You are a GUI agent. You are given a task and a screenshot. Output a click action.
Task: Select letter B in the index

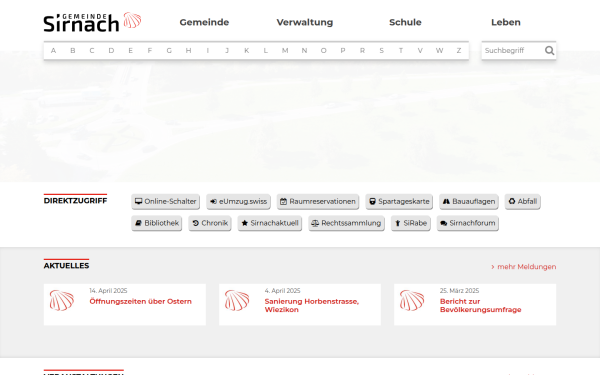click(73, 51)
